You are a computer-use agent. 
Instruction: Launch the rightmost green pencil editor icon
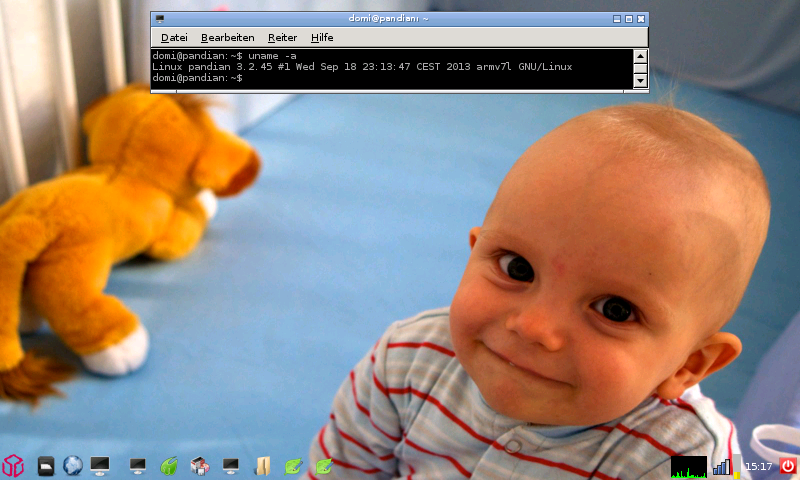coord(324,466)
